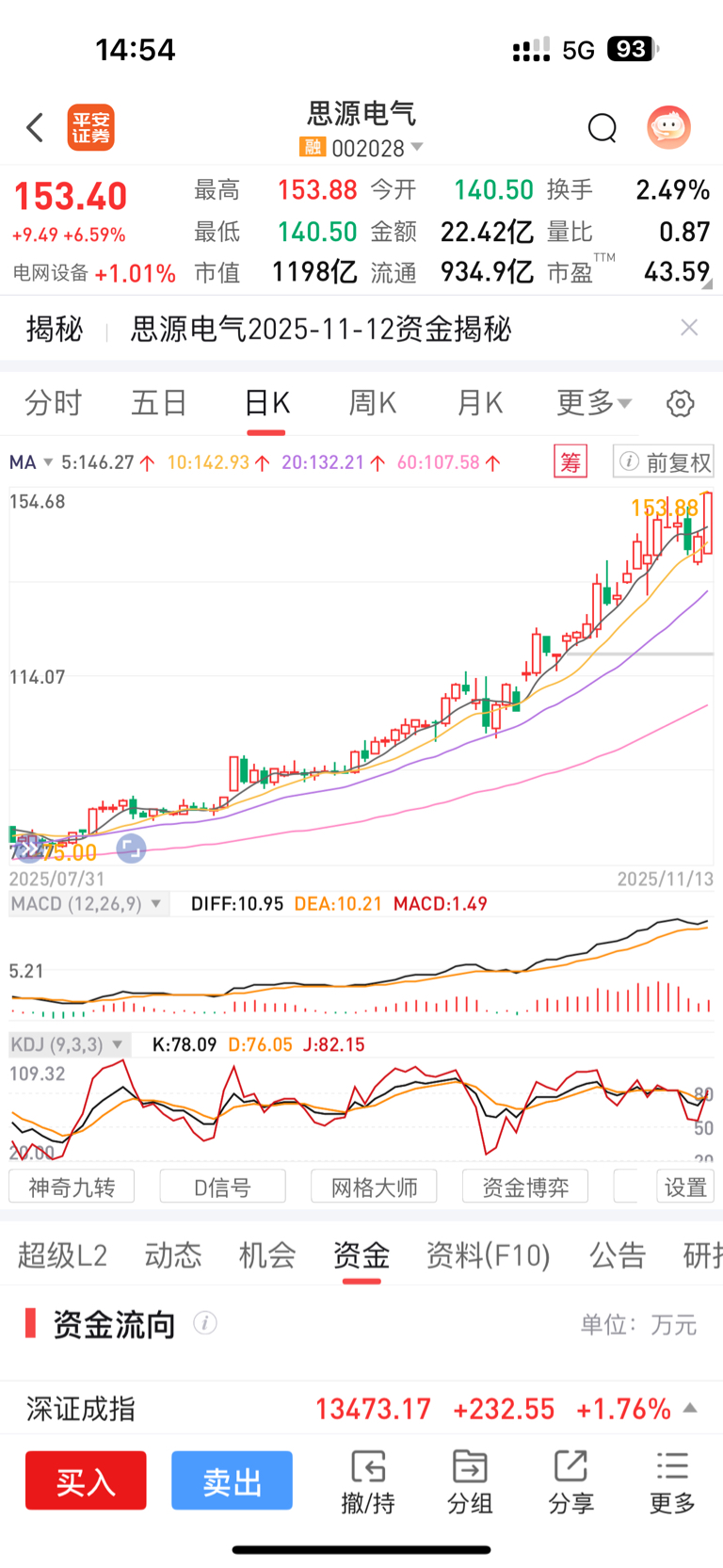Open 思源电气2025-11-12资金揭秘 link
The height and width of the screenshot is (1568, 723).
[x=320, y=329]
